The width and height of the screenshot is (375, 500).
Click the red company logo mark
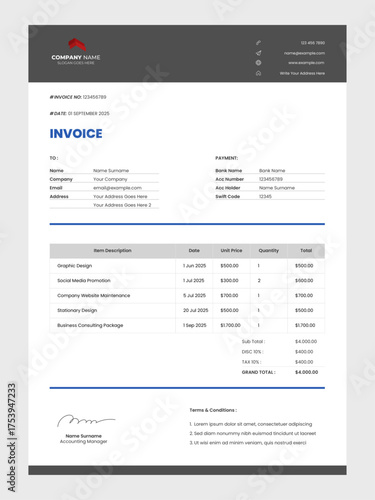coord(77,45)
